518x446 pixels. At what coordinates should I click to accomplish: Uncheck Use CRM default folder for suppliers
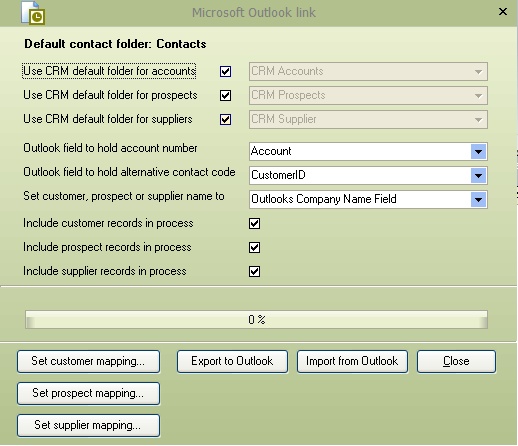click(225, 120)
